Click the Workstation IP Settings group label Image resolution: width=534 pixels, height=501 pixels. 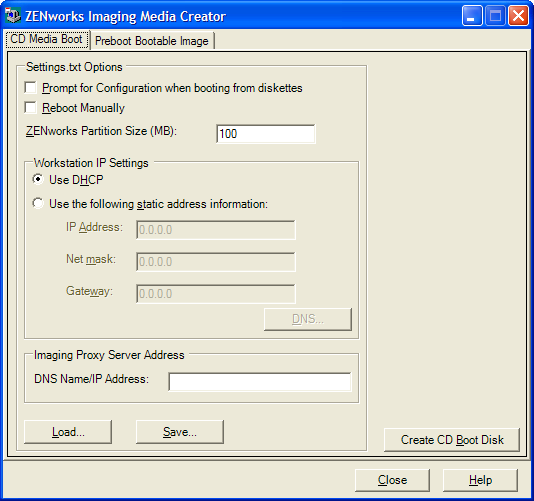pos(91,163)
